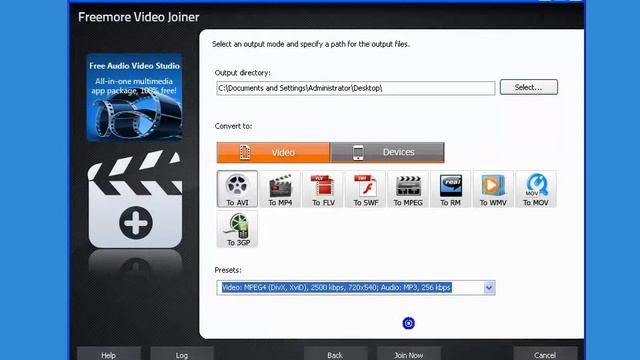The height and width of the screenshot is (360, 640).
Task: Click the highlighted preset text in combo box
Action: pyautogui.click(x=337, y=288)
